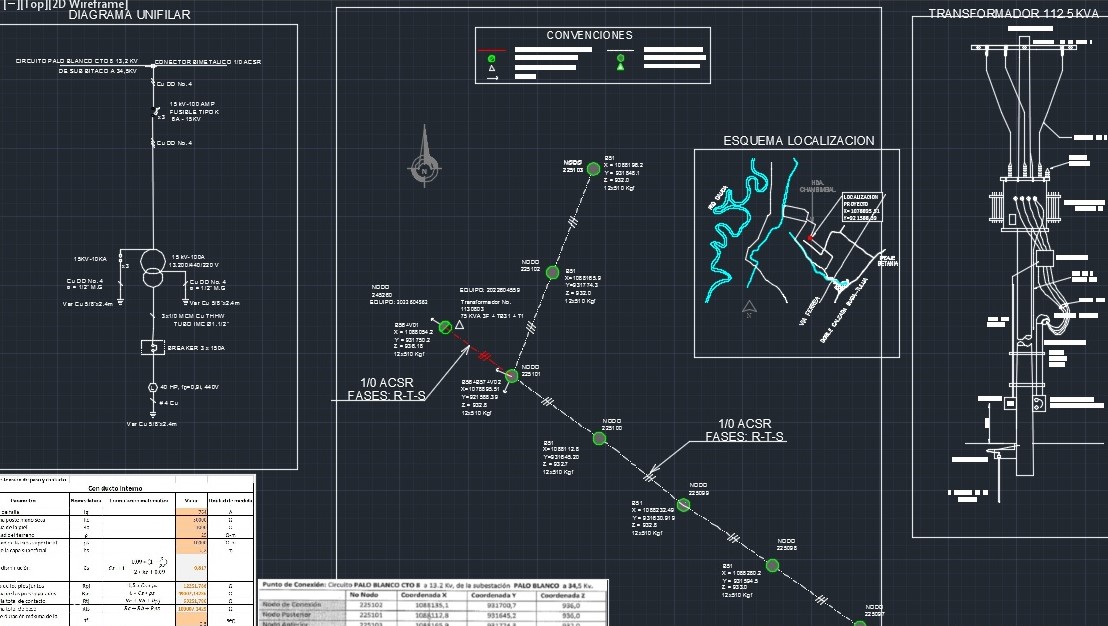Open the [-] viewport controls menu
1108x626 pixels.
coord(10,4)
